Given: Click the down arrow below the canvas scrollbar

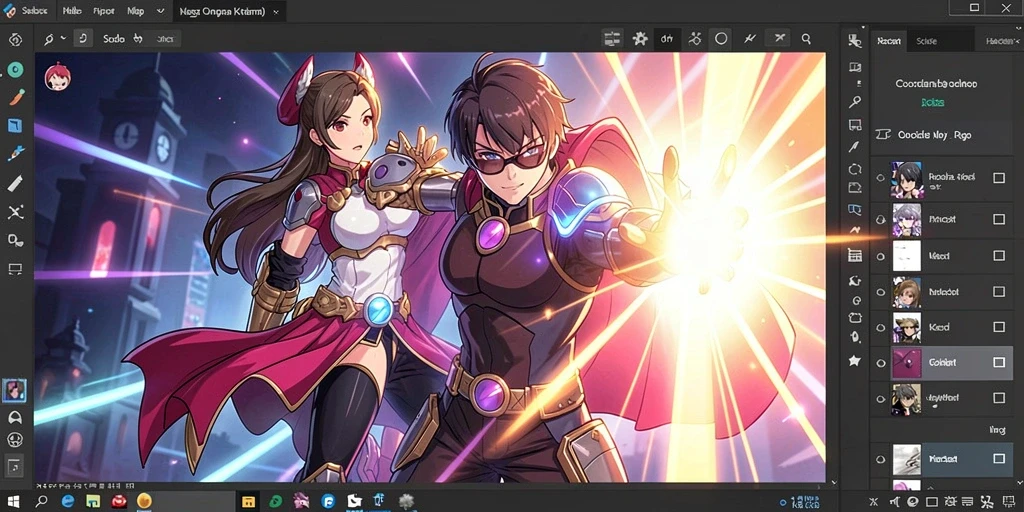Looking at the screenshot, I should click(833, 483).
